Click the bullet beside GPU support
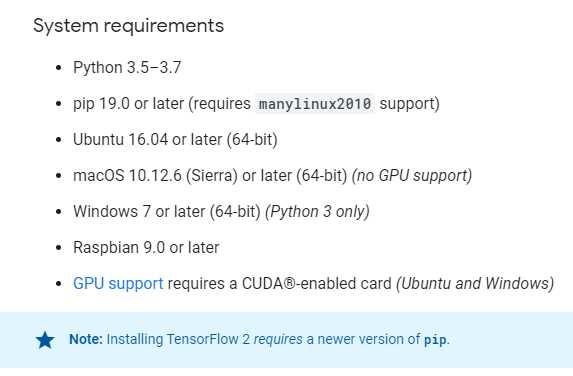 pos(59,284)
